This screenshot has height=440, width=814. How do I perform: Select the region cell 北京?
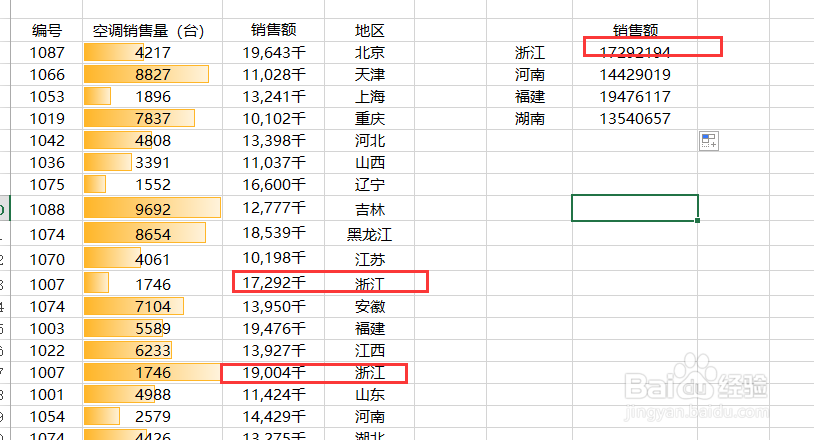tap(370, 52)
